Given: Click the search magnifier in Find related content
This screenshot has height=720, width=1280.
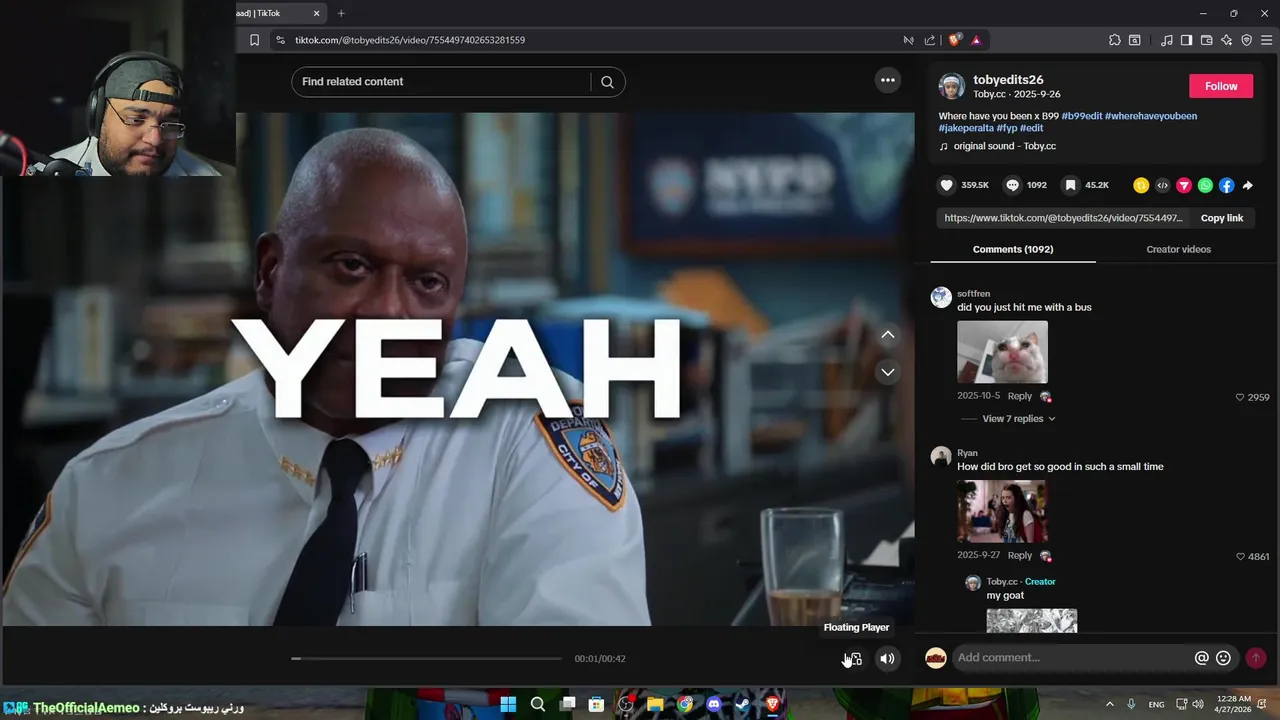Looking at the screenshot, I should click(607, 82).
